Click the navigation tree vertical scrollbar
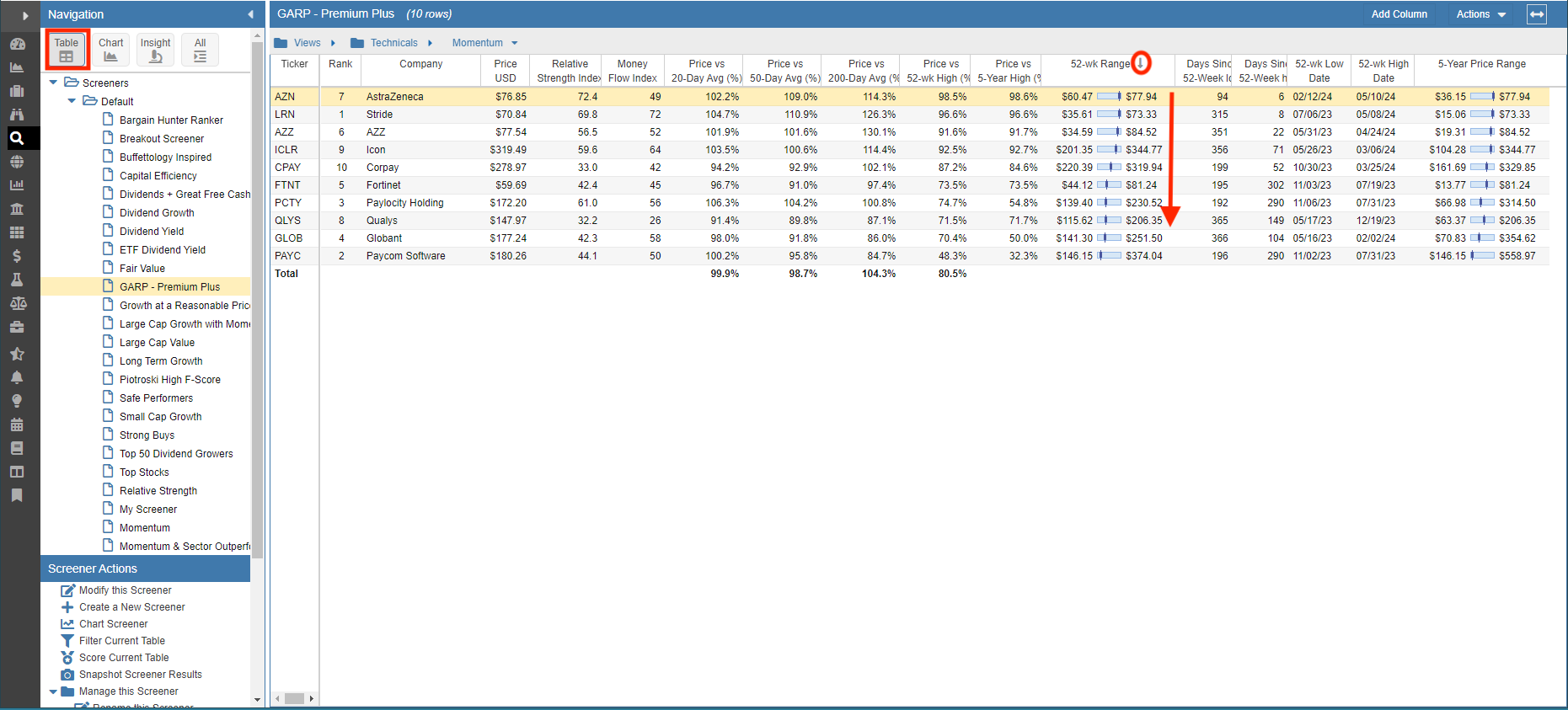1568x710 pixels. (x=257, y=299)
